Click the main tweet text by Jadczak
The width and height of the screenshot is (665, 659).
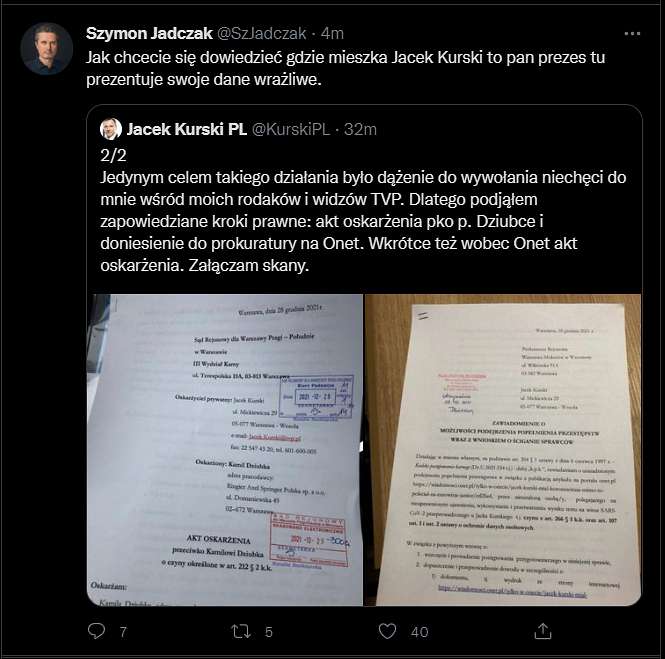click(x=345, y=68)
